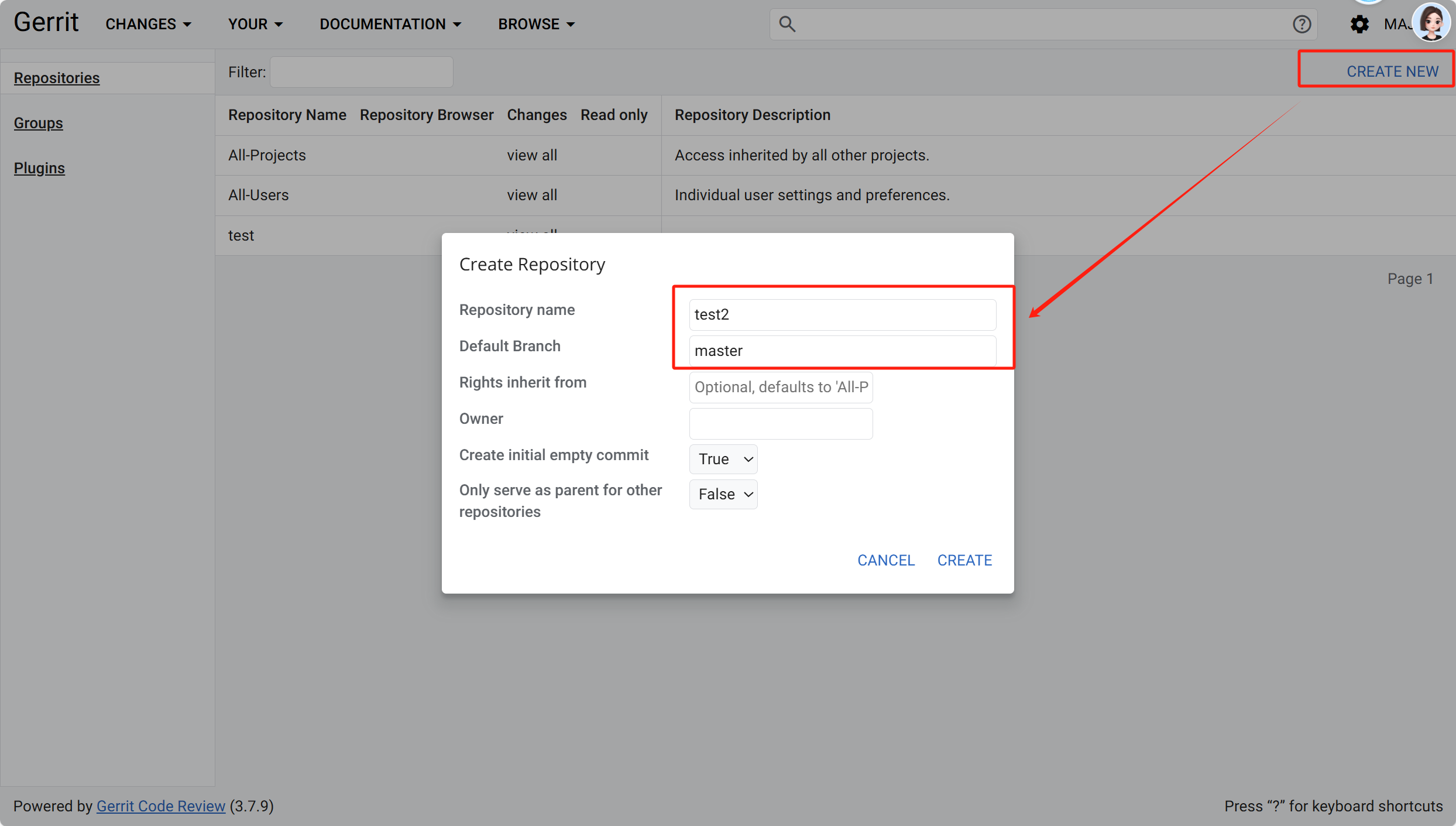Open the BROWSE menu

pyautogui.click(x=536, y=24)
